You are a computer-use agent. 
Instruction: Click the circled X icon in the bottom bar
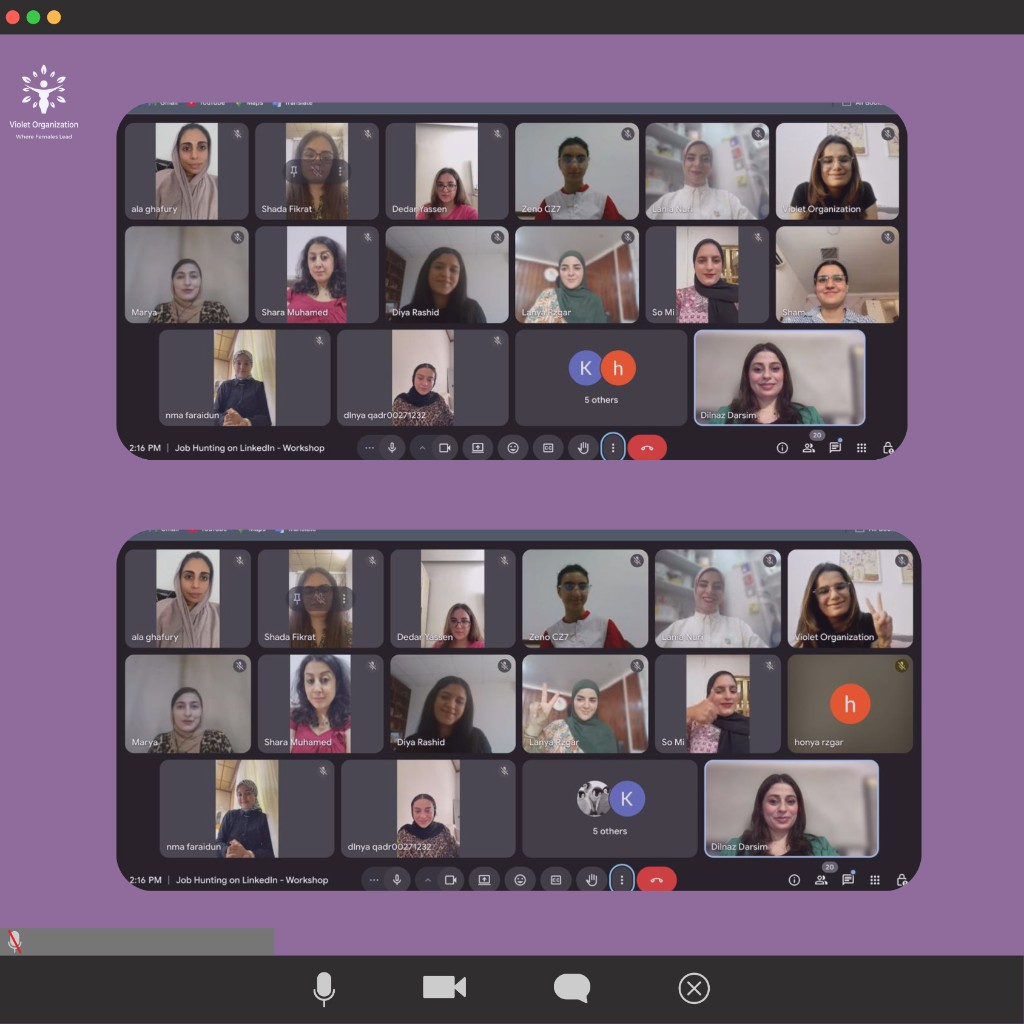click(693, 989)
